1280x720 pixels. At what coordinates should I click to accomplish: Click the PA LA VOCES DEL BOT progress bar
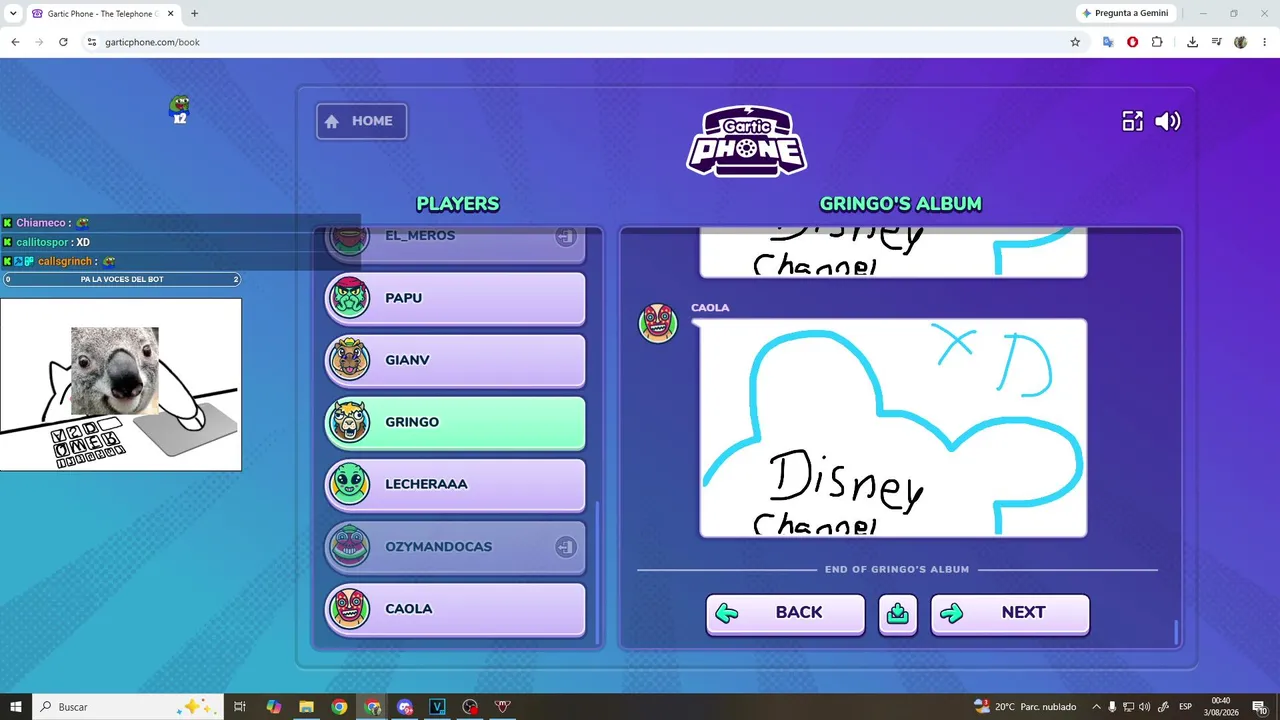[121, 279]
